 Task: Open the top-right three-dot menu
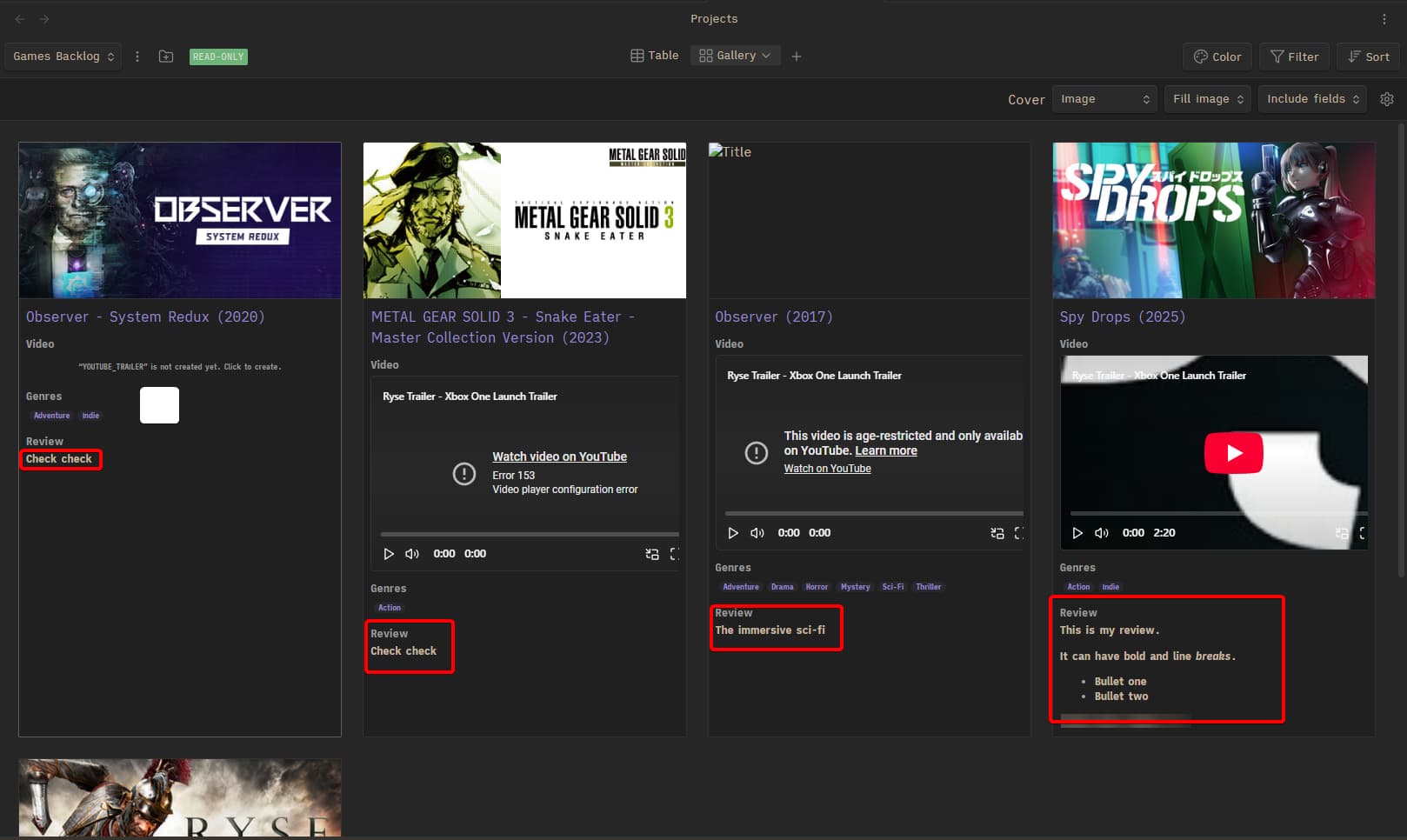click(1384, 19)
